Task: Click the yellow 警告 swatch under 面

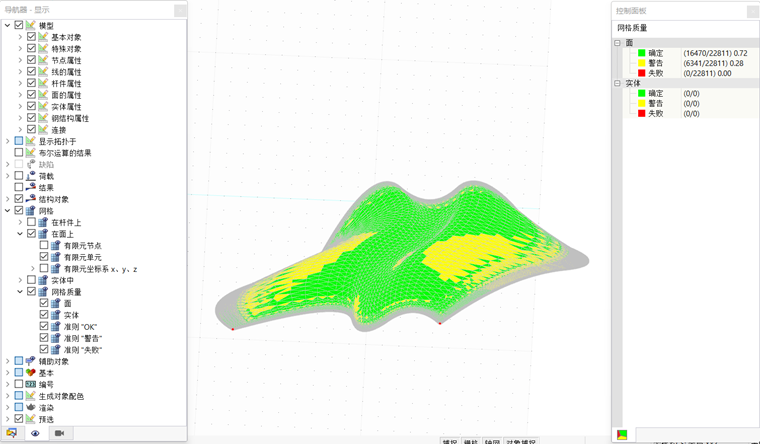Action: tap(641, 63)
